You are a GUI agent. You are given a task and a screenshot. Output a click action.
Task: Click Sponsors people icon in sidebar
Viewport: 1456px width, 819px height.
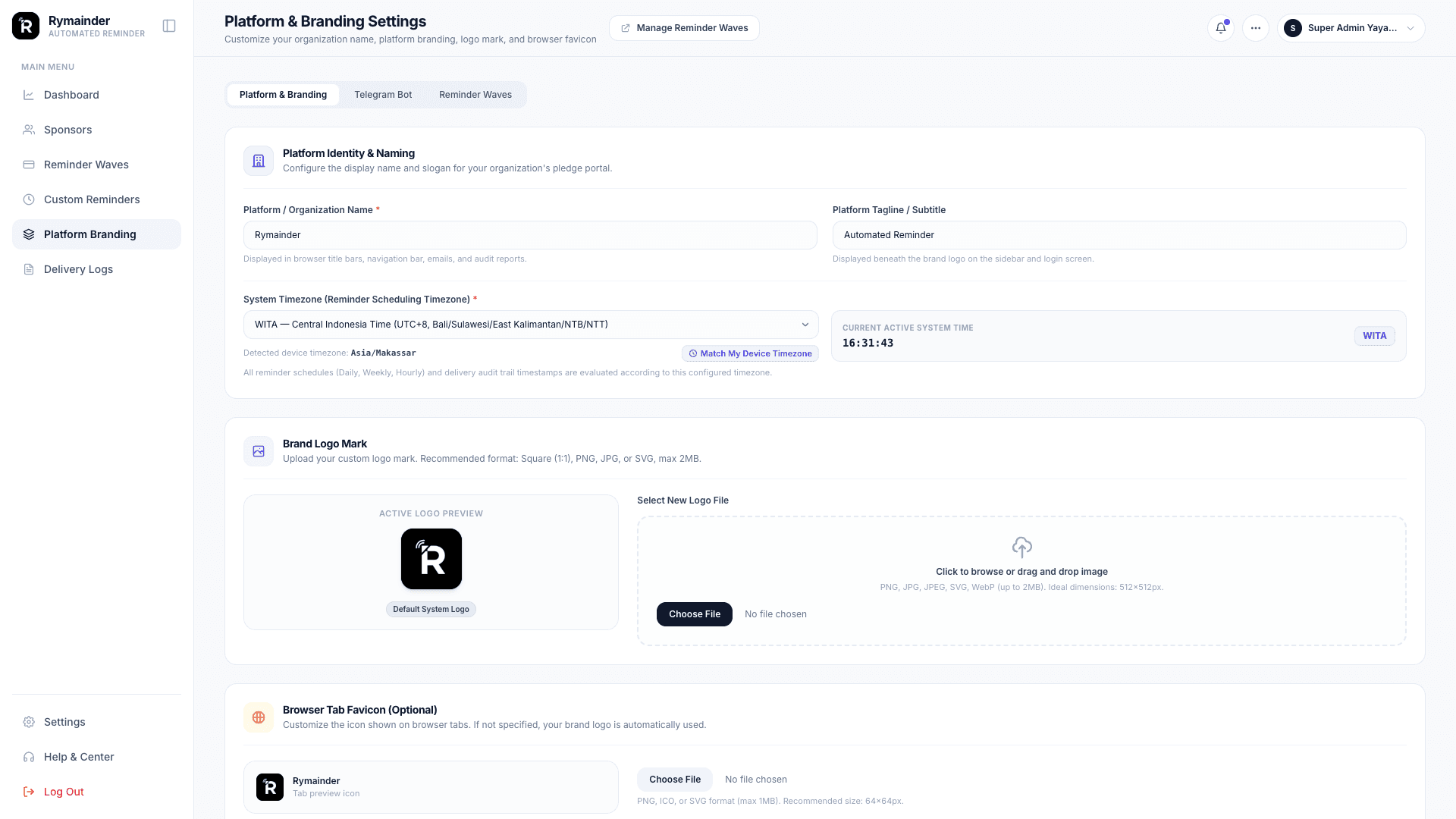(x=29, y=130)
